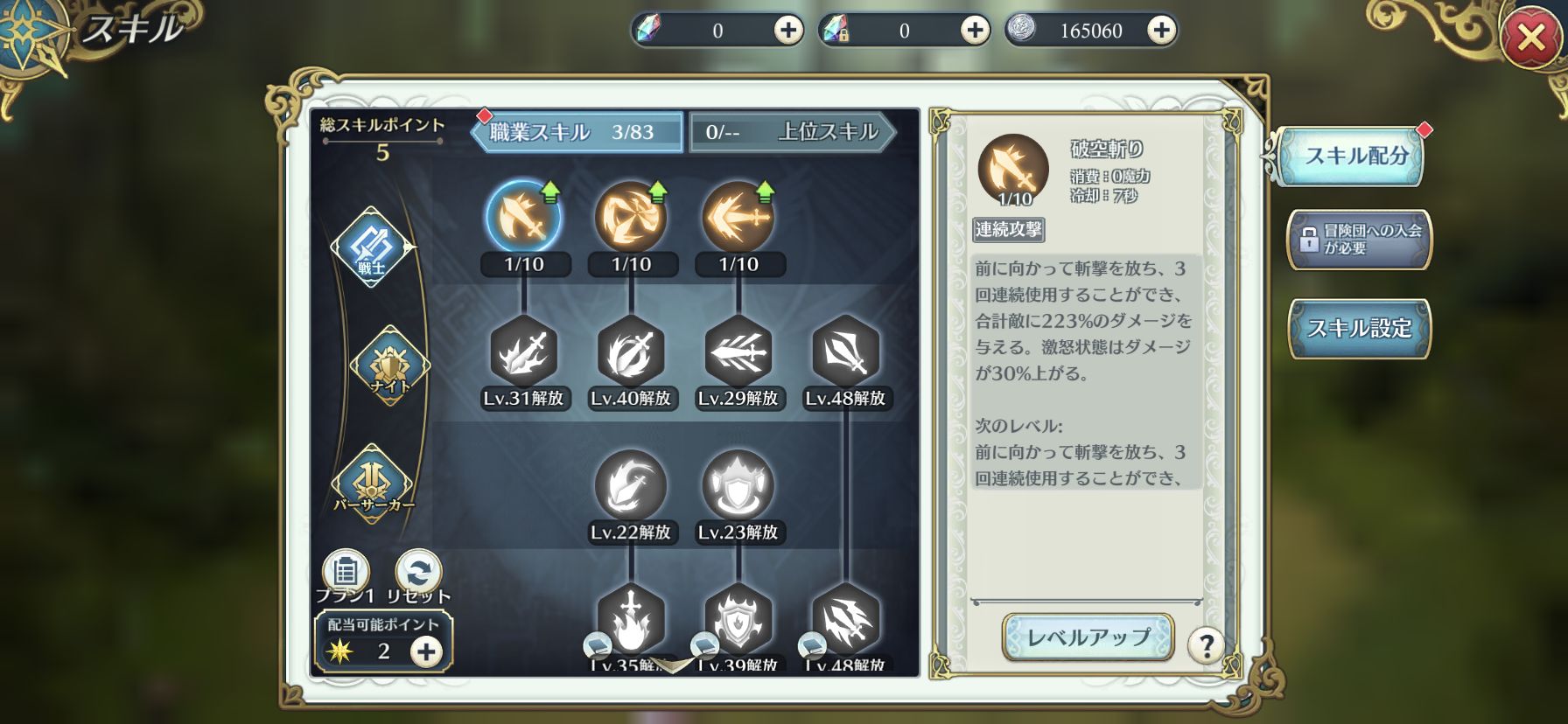Add points with 配当可能ポイント plus
1568x724 pixels.
point(426,651)
